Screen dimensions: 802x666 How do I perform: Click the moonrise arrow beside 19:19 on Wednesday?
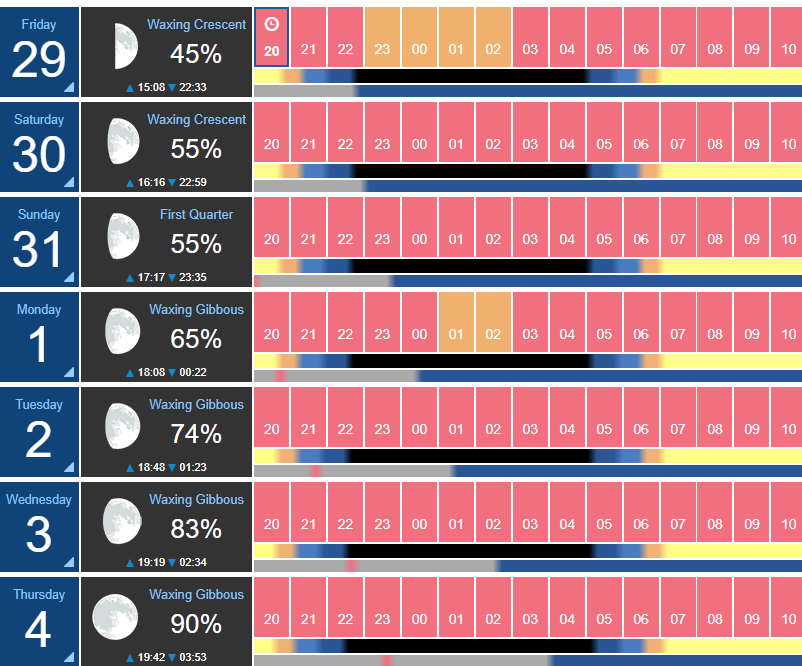point(130,563)
